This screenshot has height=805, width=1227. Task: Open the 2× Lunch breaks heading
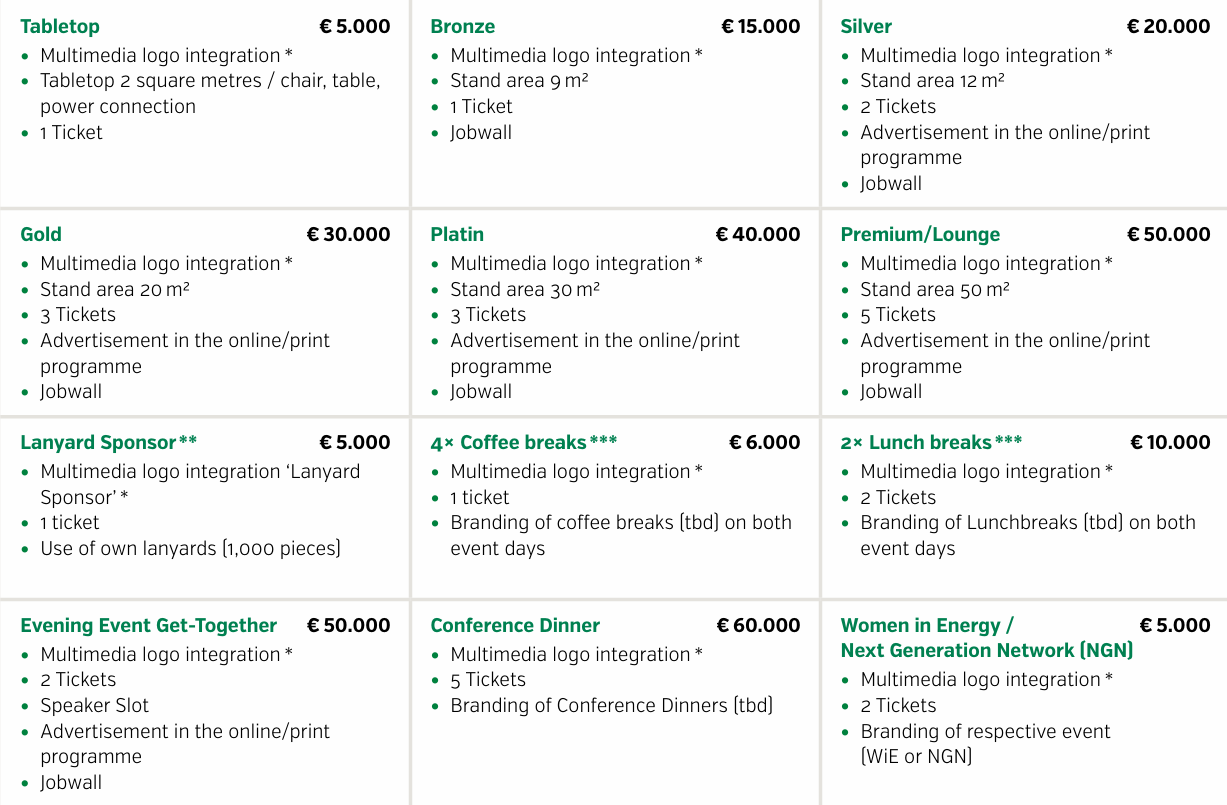931,443
